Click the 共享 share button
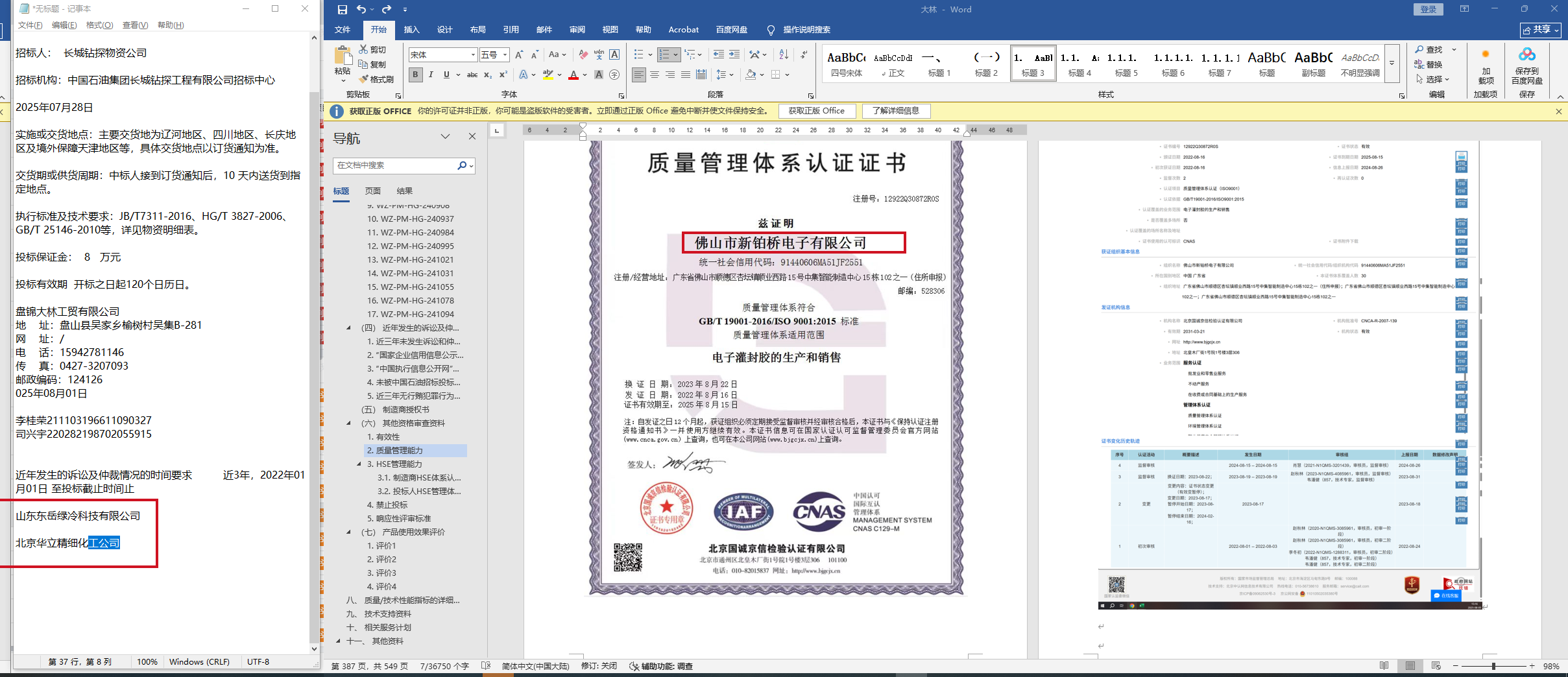Image resolution: width=1568 pixels, height=677 pixels. point(1541,30)
